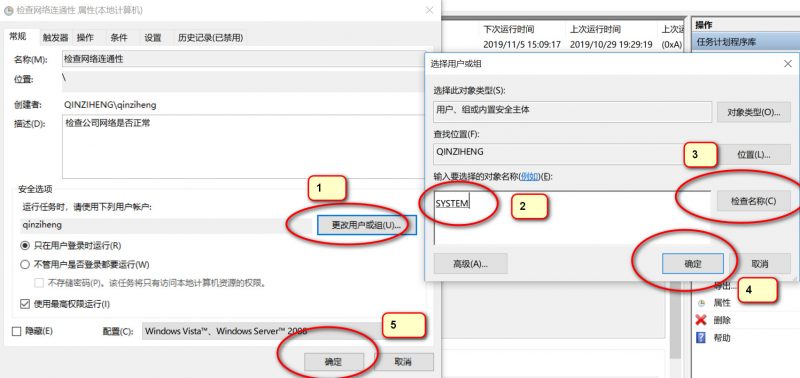The image size is (800, 378).
Task: Toggle the 不存储密码(P) checkbox
Action: pyautogui.click(x=39, y=283)
